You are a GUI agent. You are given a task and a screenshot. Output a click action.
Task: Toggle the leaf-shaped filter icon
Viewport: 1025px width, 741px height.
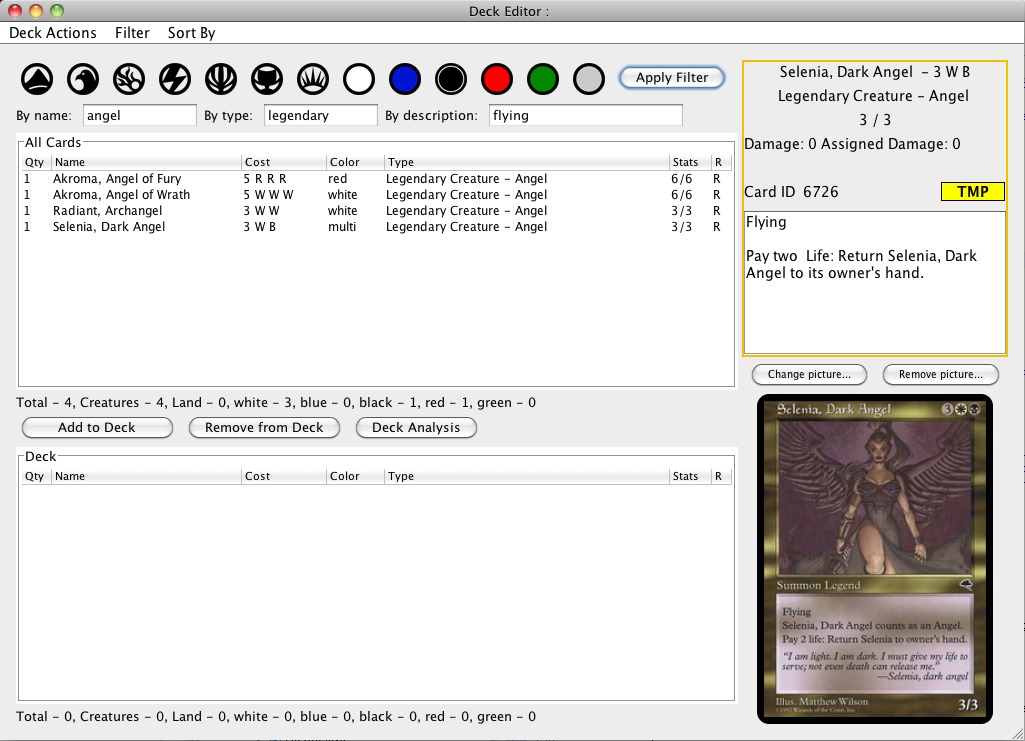pos(221,78)
